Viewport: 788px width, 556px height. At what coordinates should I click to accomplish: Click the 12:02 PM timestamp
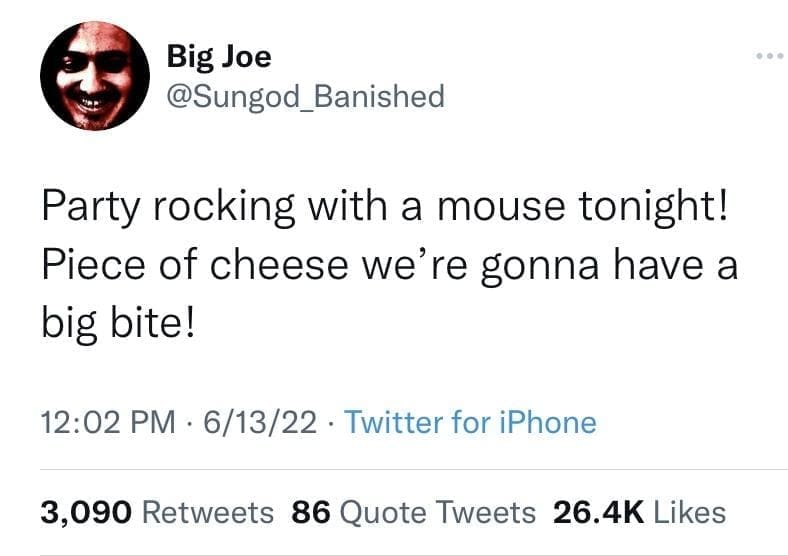pos(108,422)
